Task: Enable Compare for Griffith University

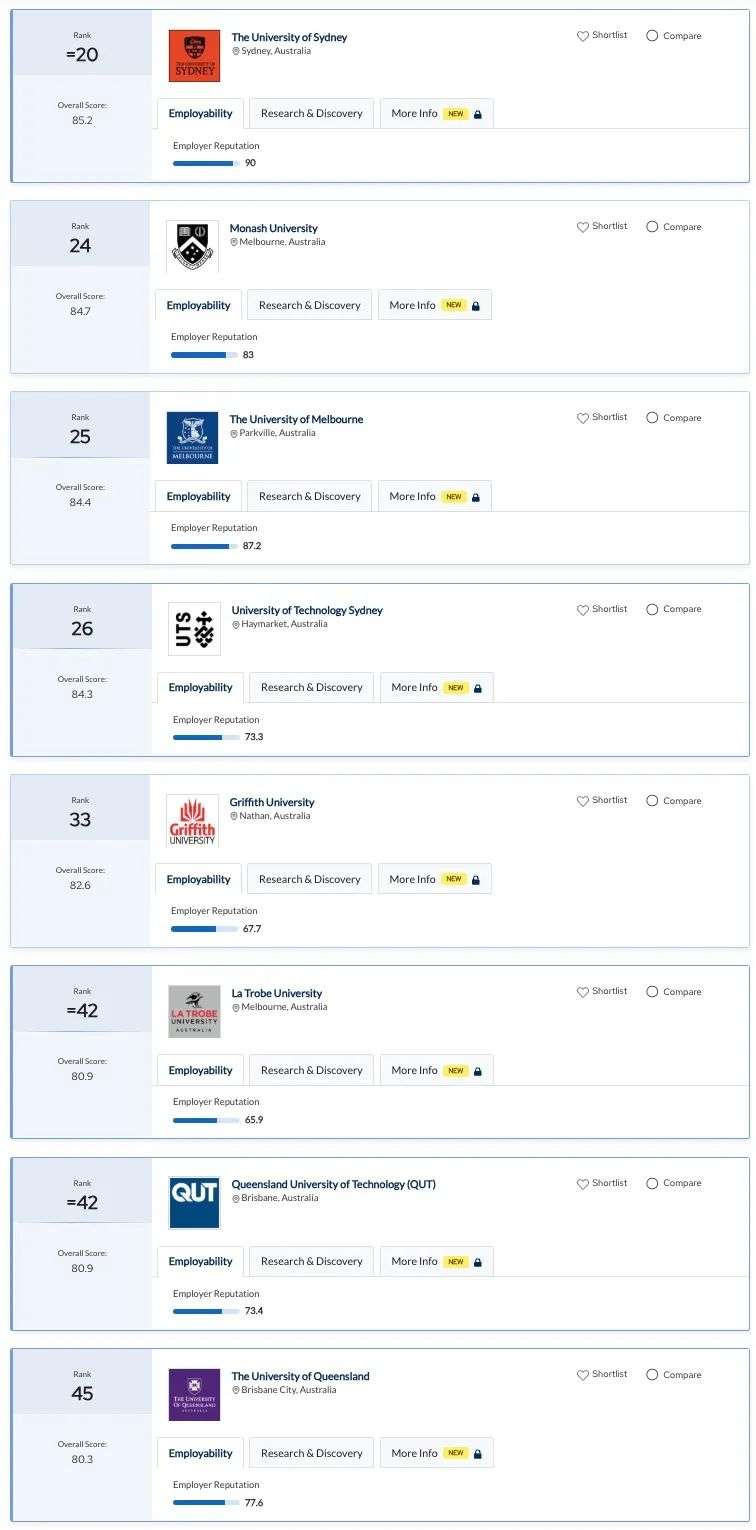Action: [652, 801]
